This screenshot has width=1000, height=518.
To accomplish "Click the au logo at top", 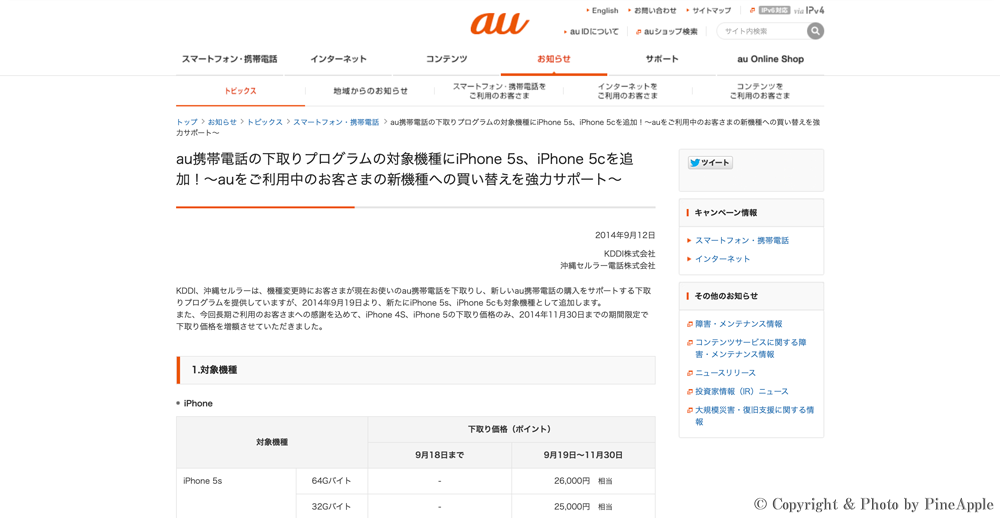I will (499, 23).
